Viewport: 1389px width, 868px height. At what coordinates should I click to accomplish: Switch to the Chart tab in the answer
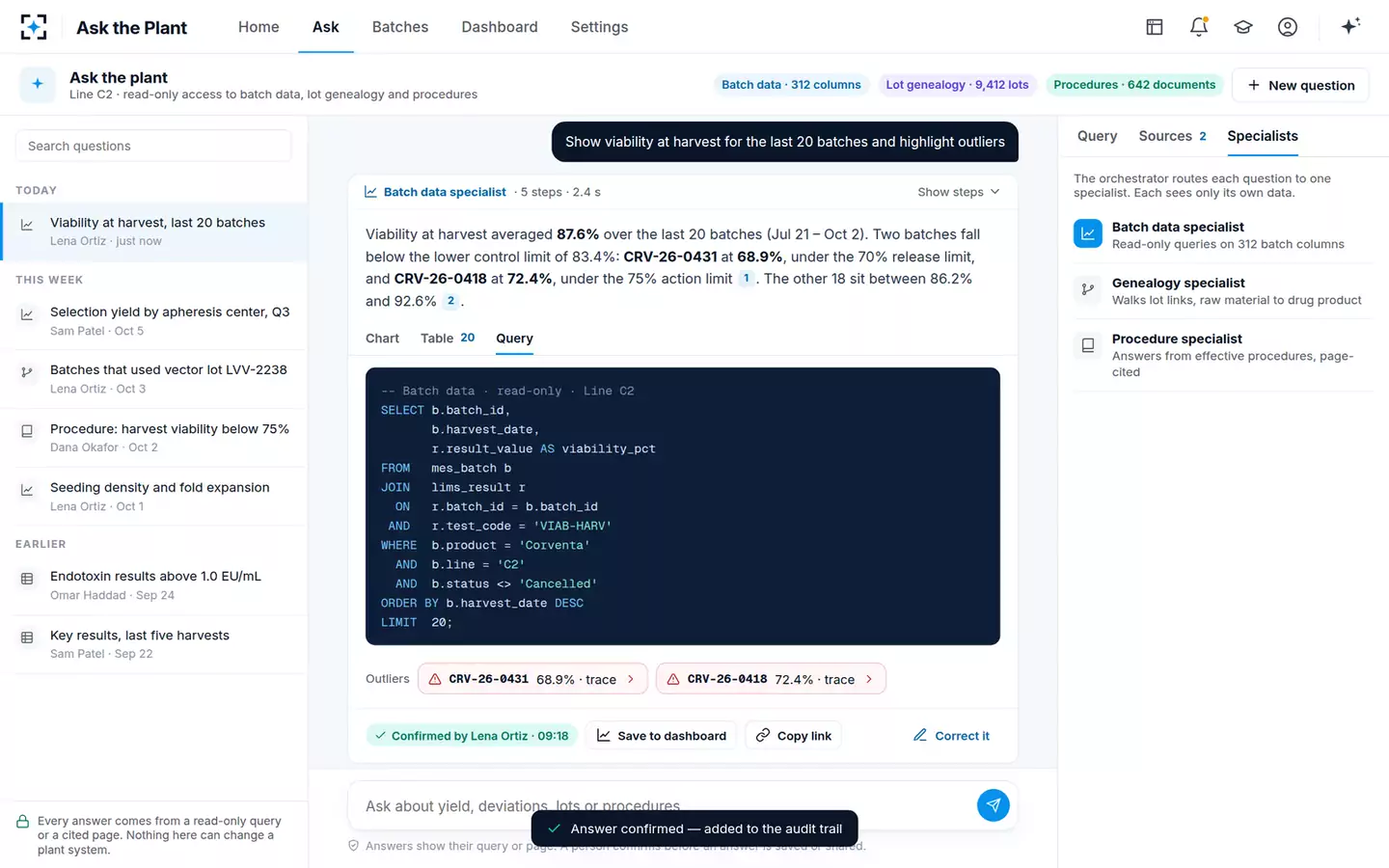coord(382,339)
